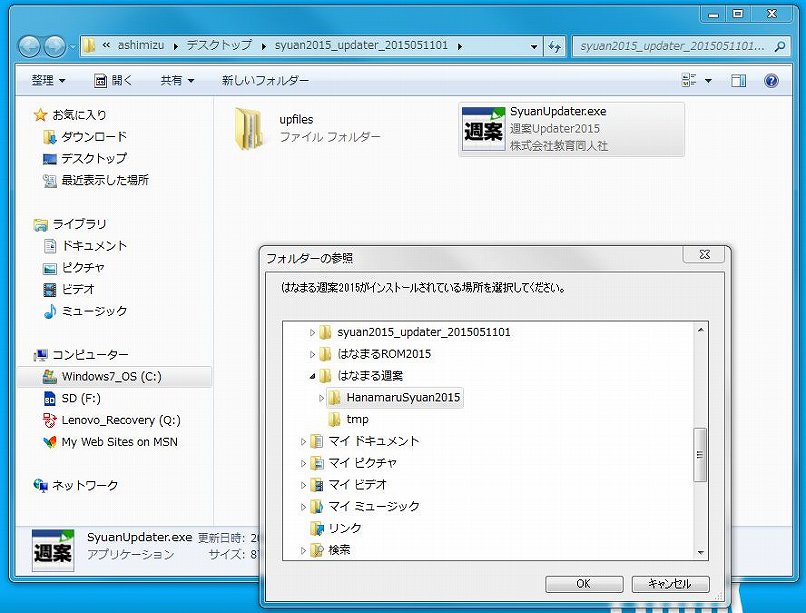Open the view options dropdown arrow
Image resolution: width=806 pixels, height=613 pixels.
pyautogui.click(x=708, y=81)
